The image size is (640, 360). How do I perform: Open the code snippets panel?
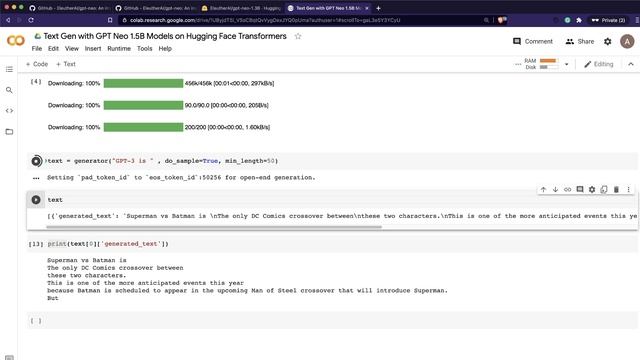click(x=9, y=111)
